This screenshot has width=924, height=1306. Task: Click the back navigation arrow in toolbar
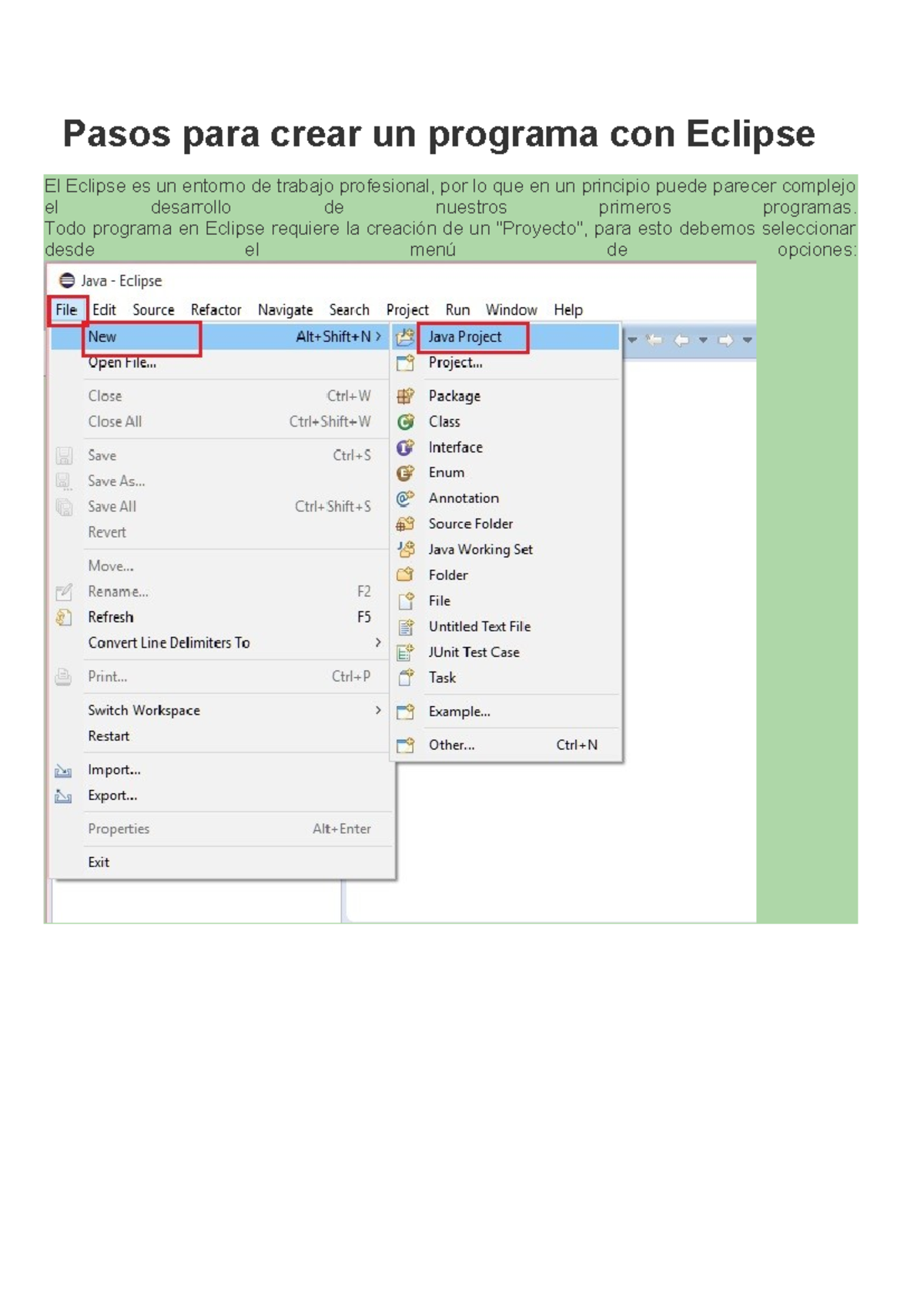681,340
